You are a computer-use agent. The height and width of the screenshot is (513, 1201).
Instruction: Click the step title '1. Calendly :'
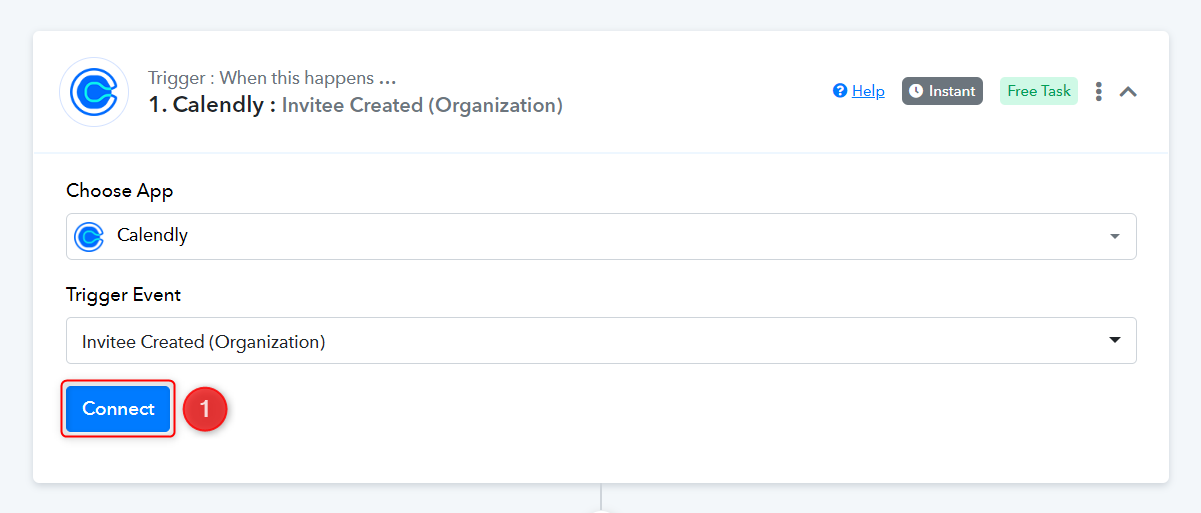pos(212,105)
